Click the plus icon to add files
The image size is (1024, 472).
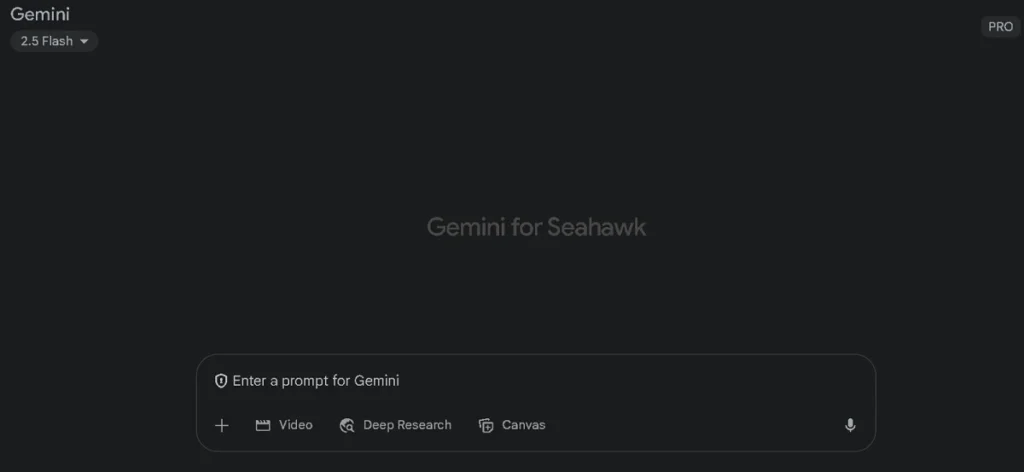(x=222, y=425)
